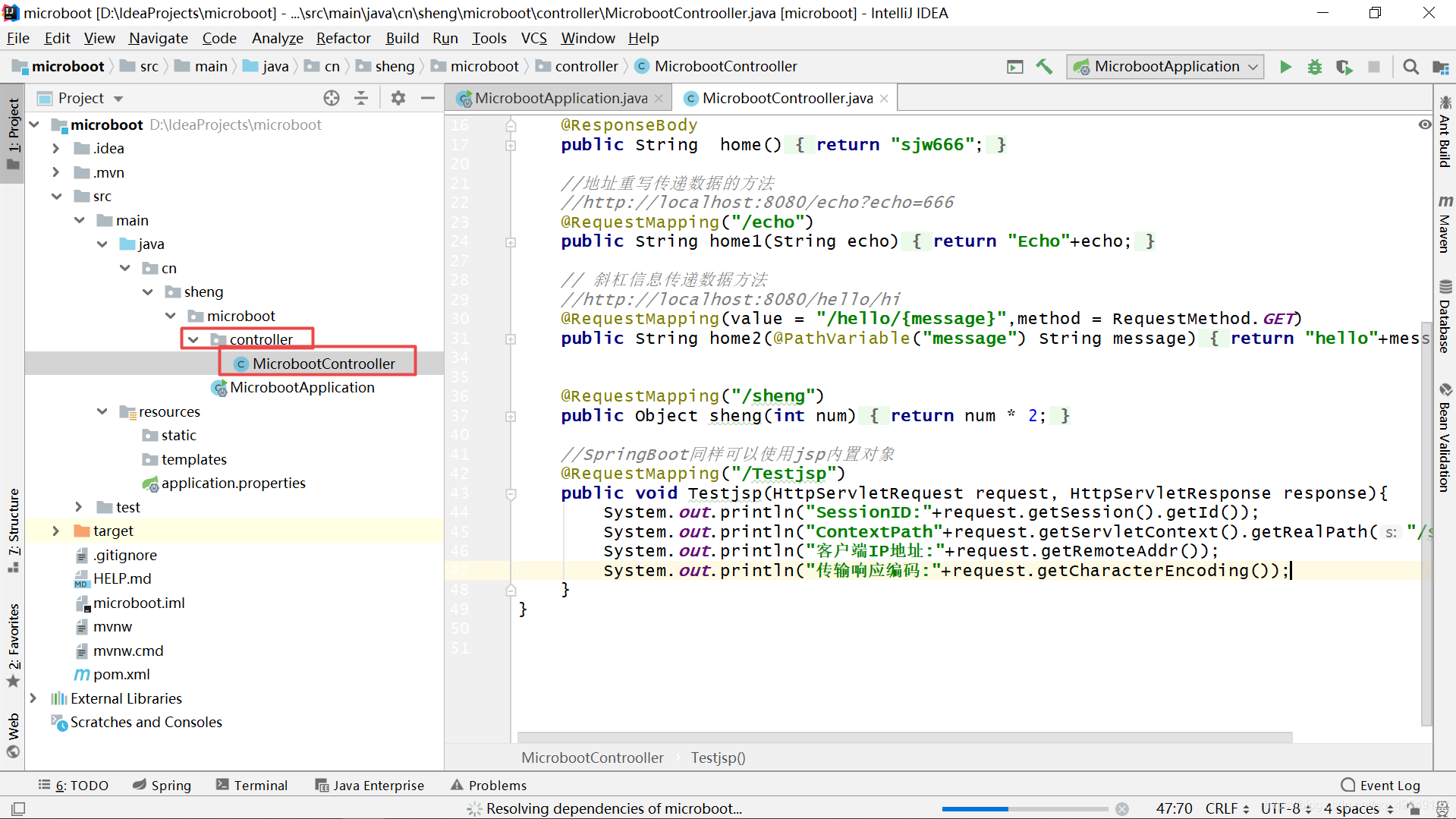This screenshot has height=819, width=1456.
Task: Open the Refactor menu
Action: click(x=344, y=38)
